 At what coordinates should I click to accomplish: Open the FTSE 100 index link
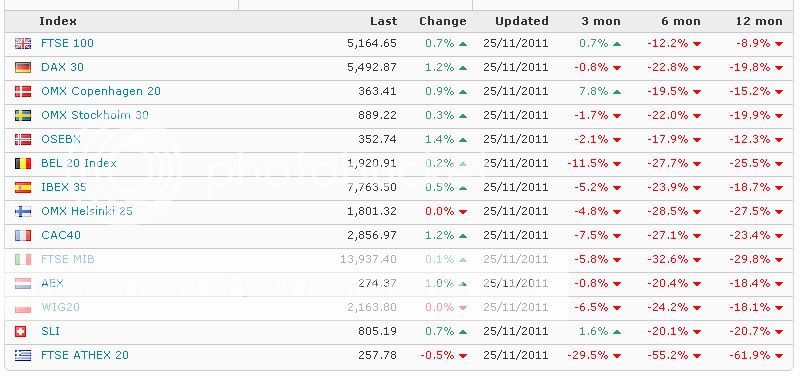click(x=67, y=43)
